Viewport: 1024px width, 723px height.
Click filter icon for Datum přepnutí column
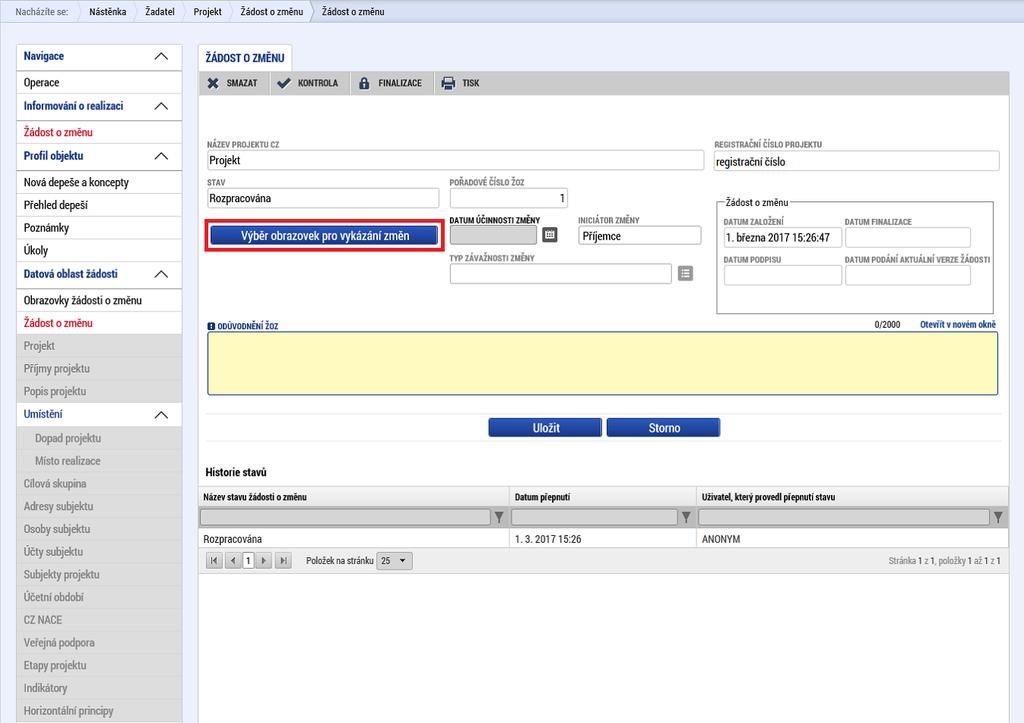[686, 517]
